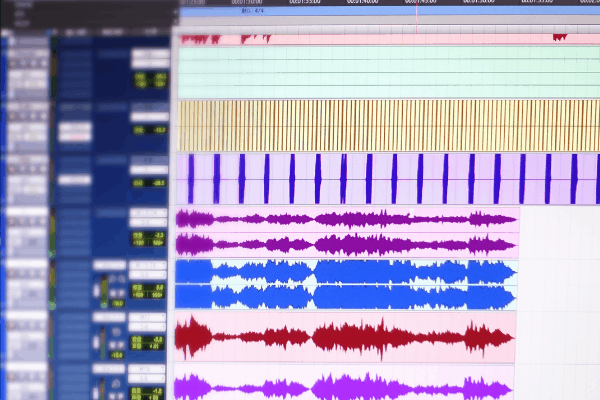Select the tan densely striped clip
This screenshot has height=400, width=600.
[x=389, y=126]
